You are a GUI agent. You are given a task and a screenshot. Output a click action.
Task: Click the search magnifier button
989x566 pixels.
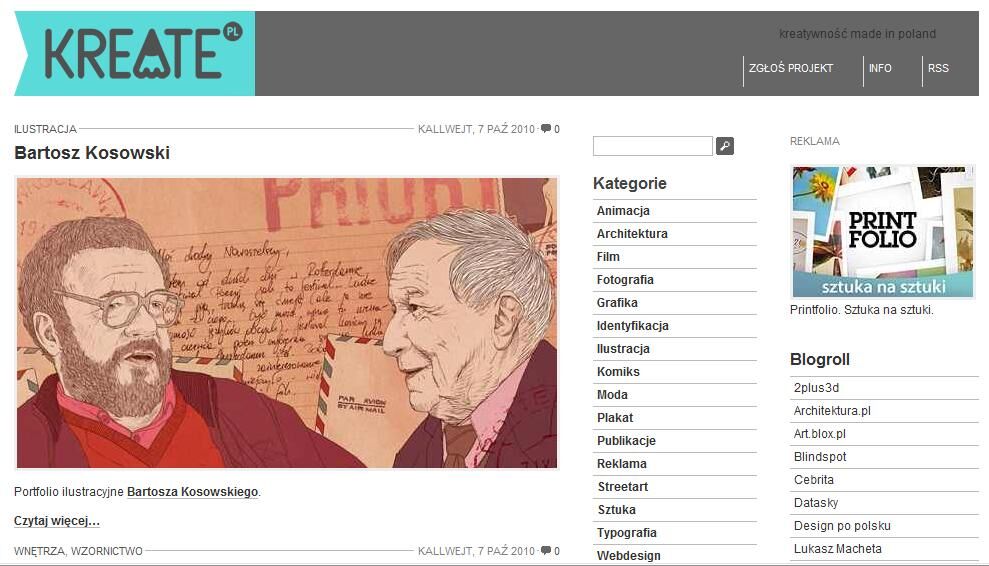tap(725, 146)
